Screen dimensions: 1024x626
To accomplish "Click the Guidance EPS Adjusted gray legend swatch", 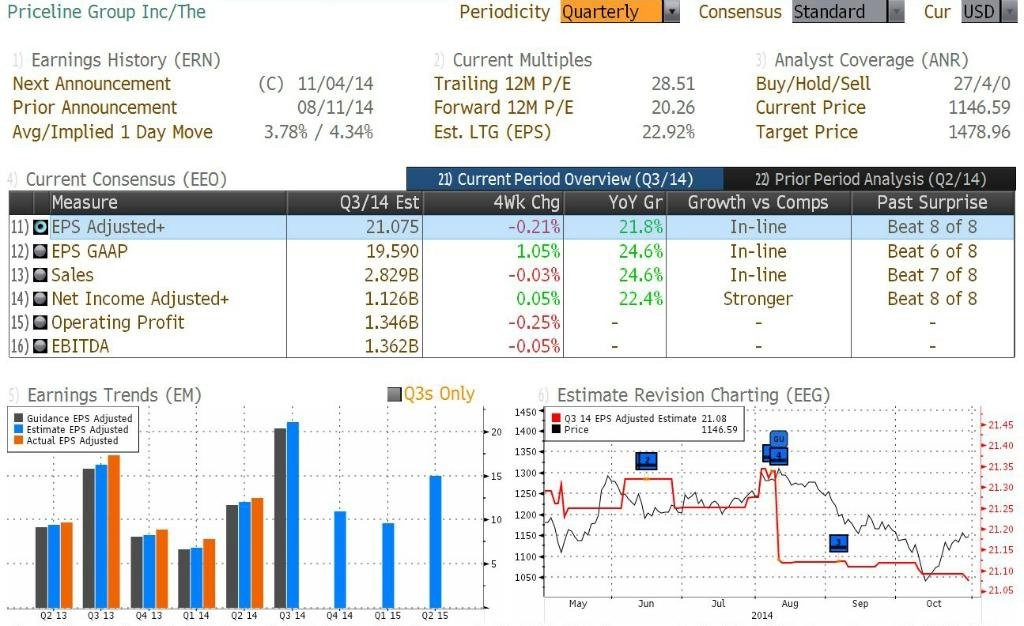I will click(18, 418).
